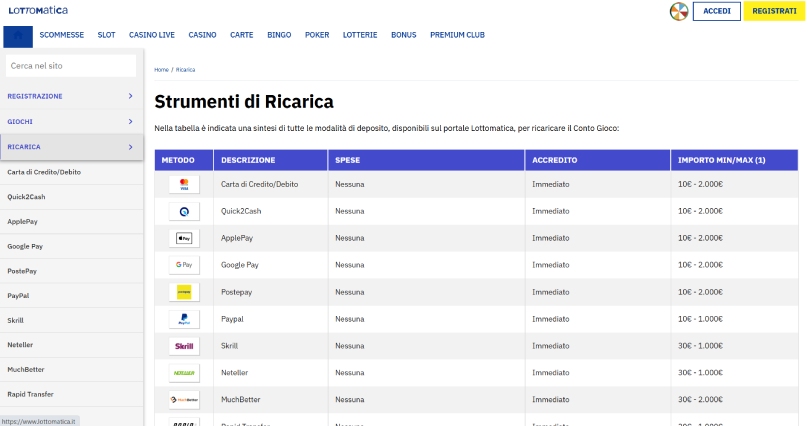
Task: Click the Importo Min/Max (1) column header
Action: tap(734, 160)
